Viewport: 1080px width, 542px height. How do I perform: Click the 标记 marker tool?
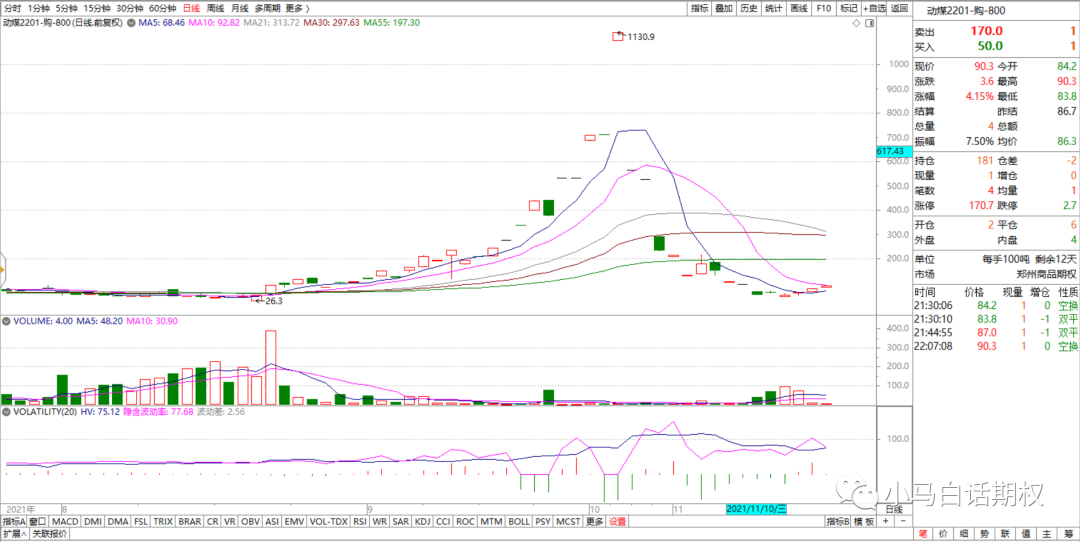coord(848,8)
